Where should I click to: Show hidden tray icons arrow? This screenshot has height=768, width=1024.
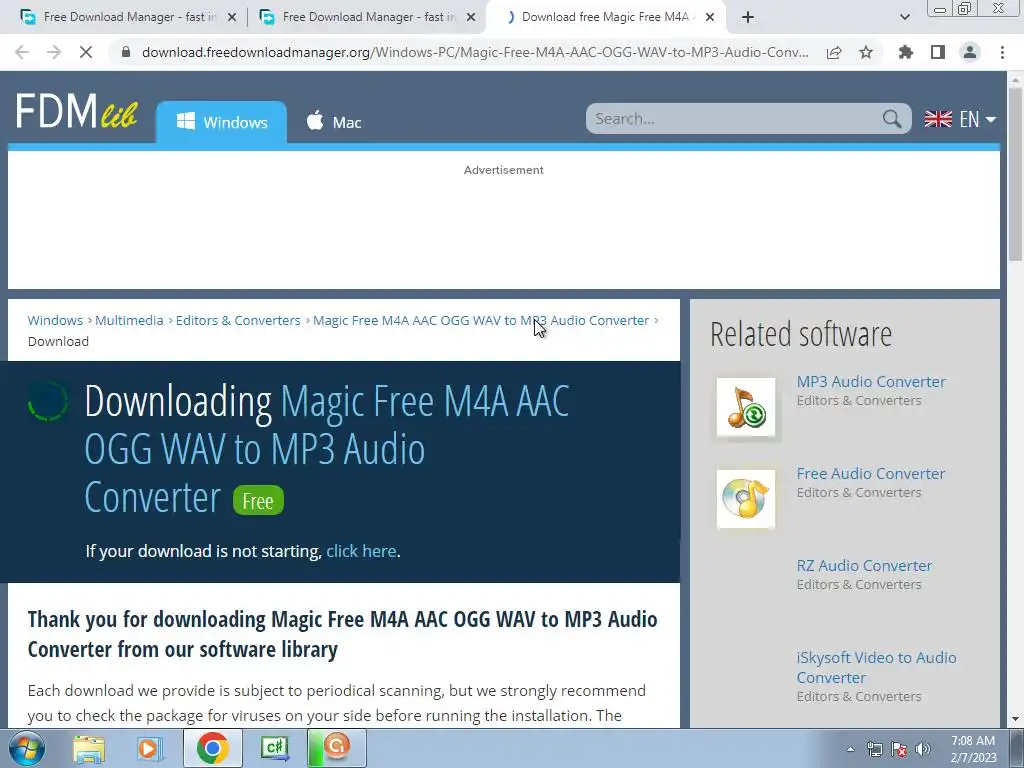coord(850,749)
